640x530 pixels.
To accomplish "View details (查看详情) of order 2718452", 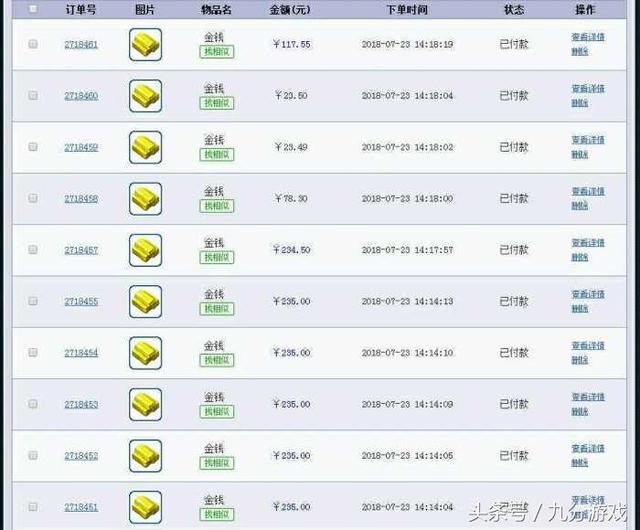I will (588, 449).
